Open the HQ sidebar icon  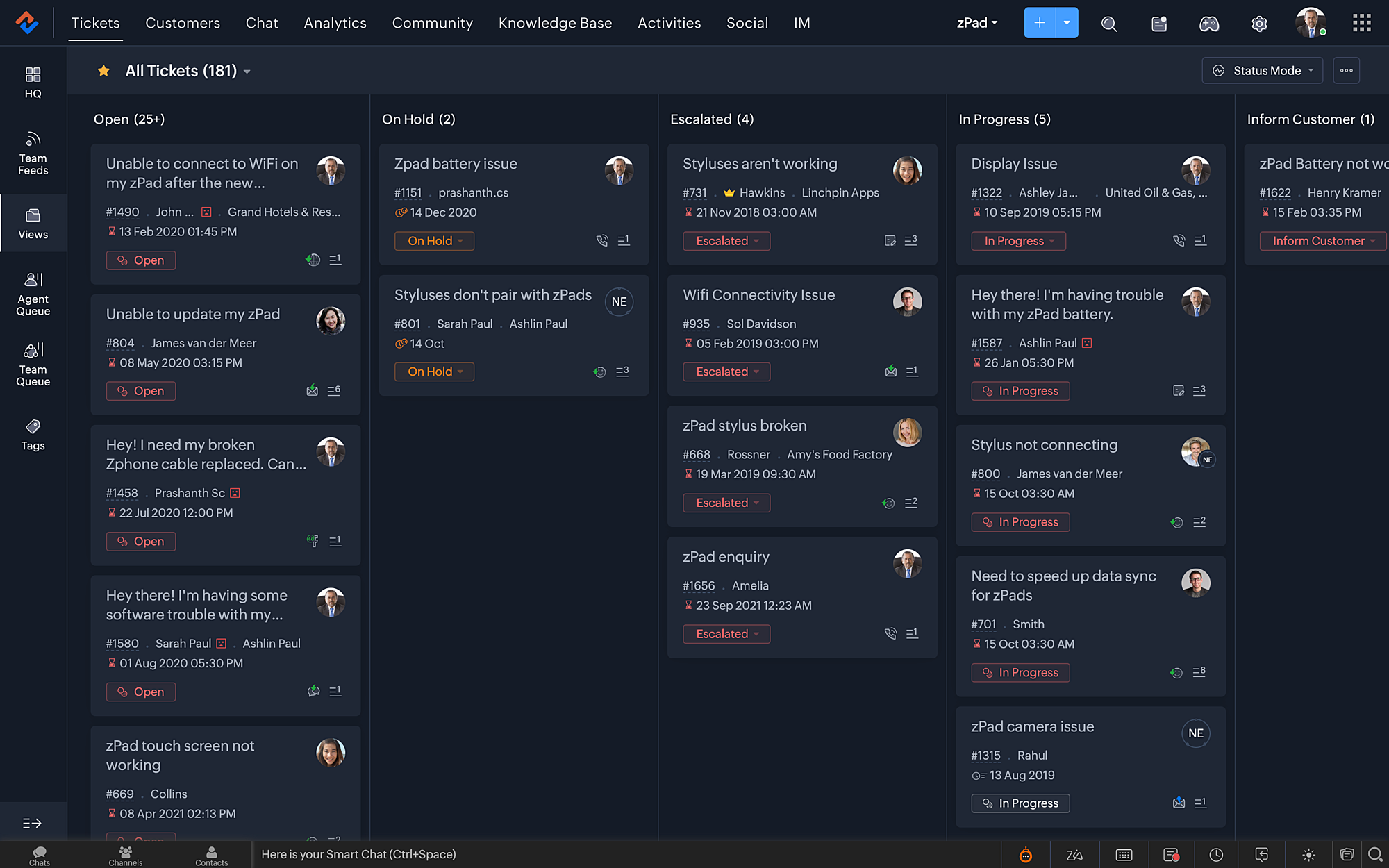point(33,82)
